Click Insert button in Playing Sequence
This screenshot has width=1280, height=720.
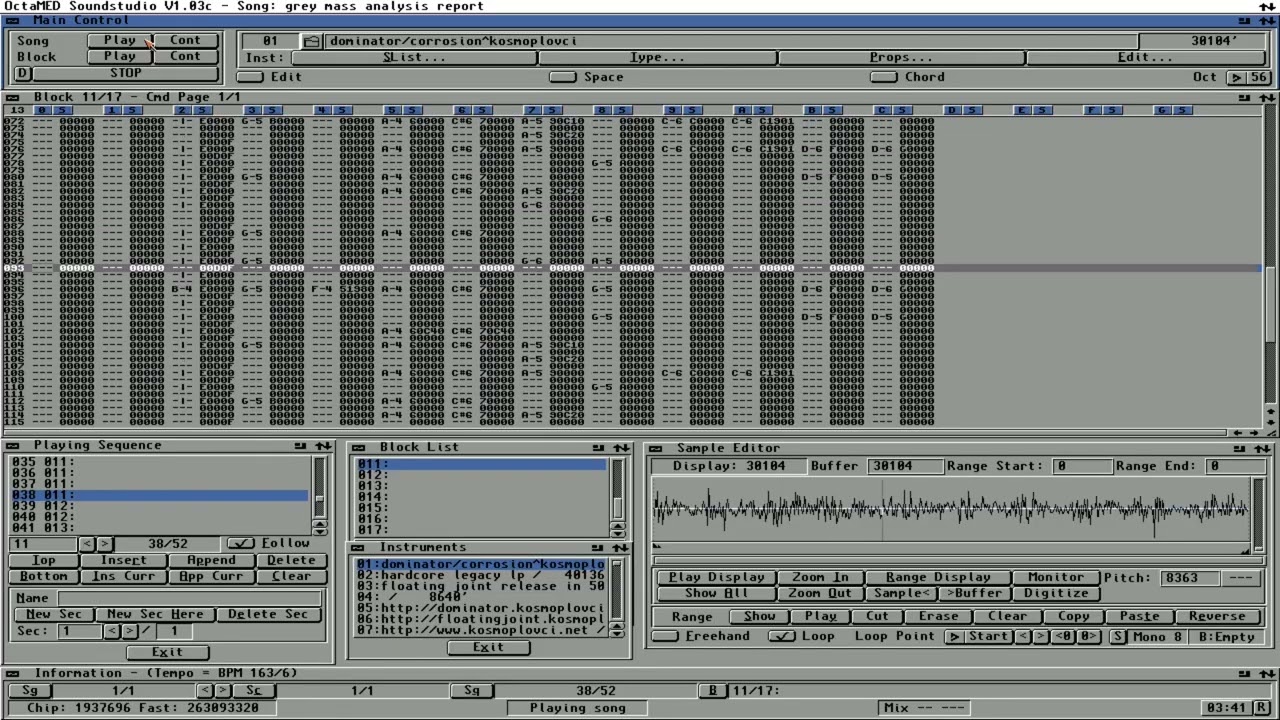(123, 561)
